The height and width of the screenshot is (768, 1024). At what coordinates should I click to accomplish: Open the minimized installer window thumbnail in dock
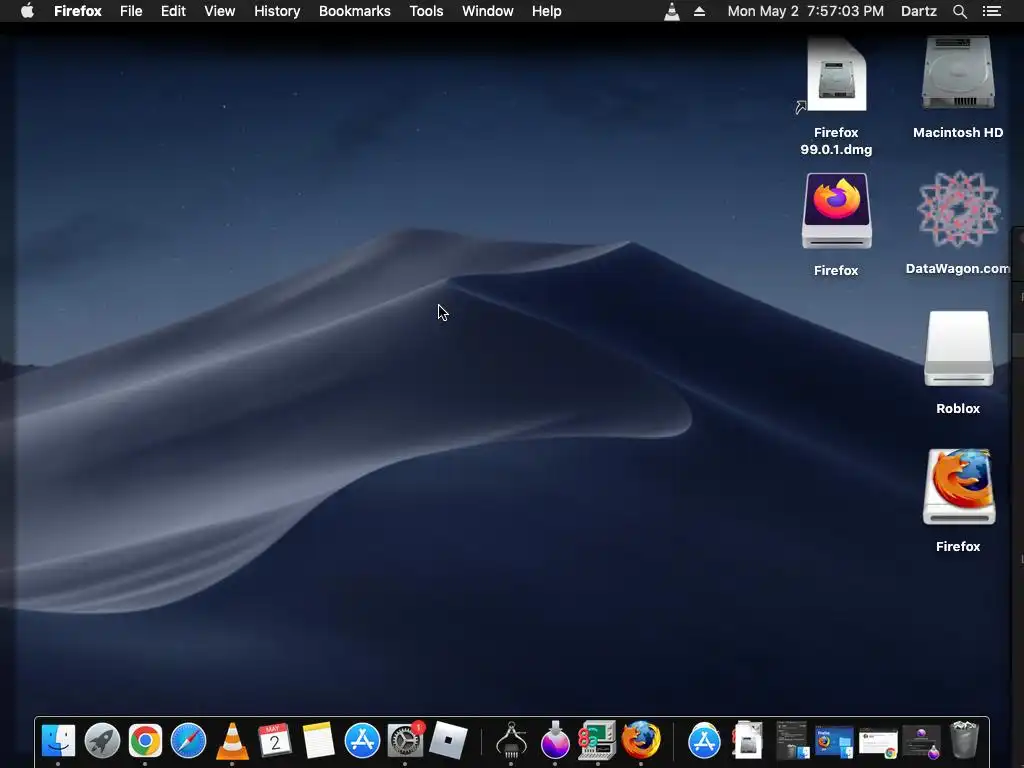coord(921,742)
